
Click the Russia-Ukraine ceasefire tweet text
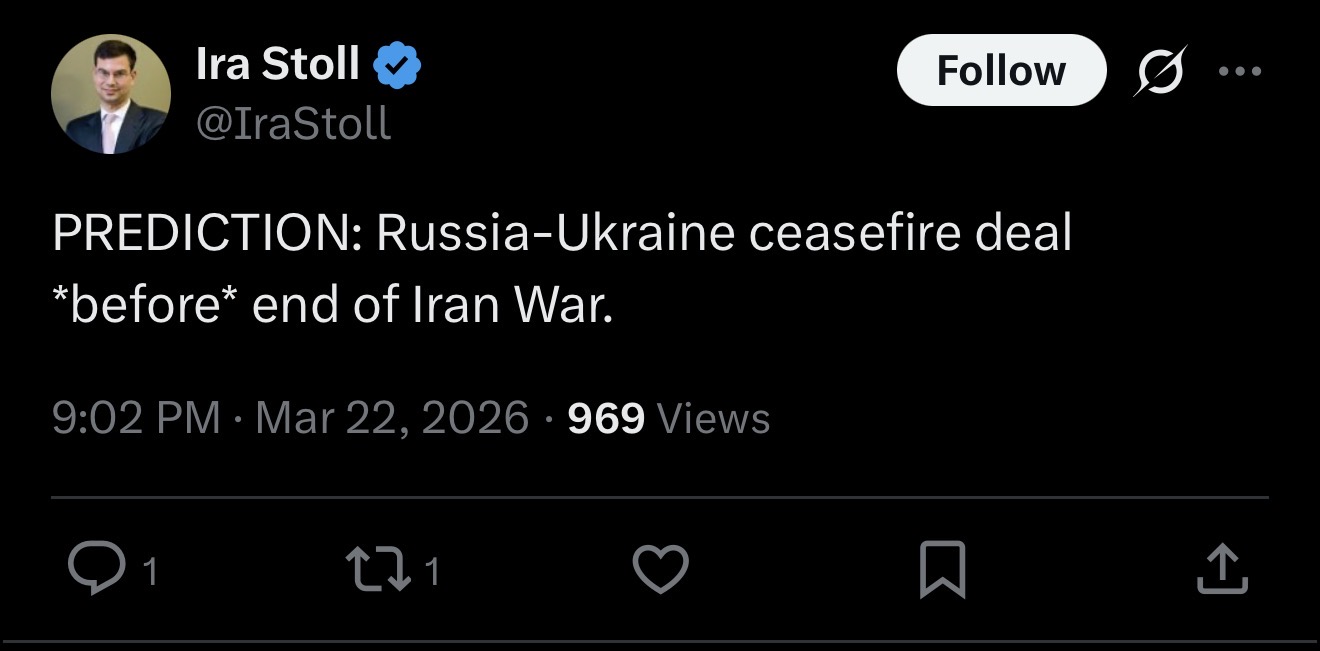[561, 234]
